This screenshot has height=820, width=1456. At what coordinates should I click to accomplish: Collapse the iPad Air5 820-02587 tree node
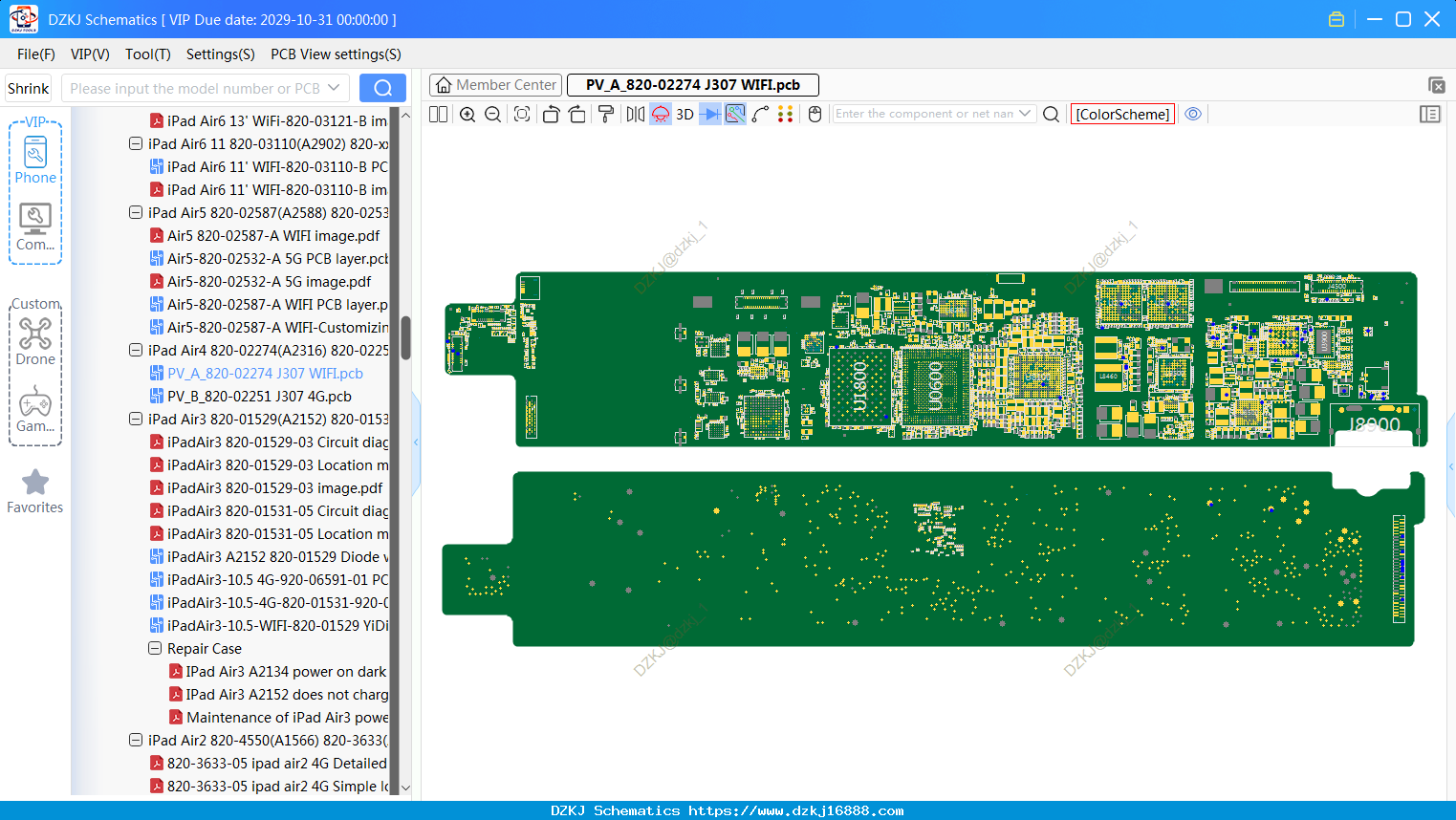point(136,212)
